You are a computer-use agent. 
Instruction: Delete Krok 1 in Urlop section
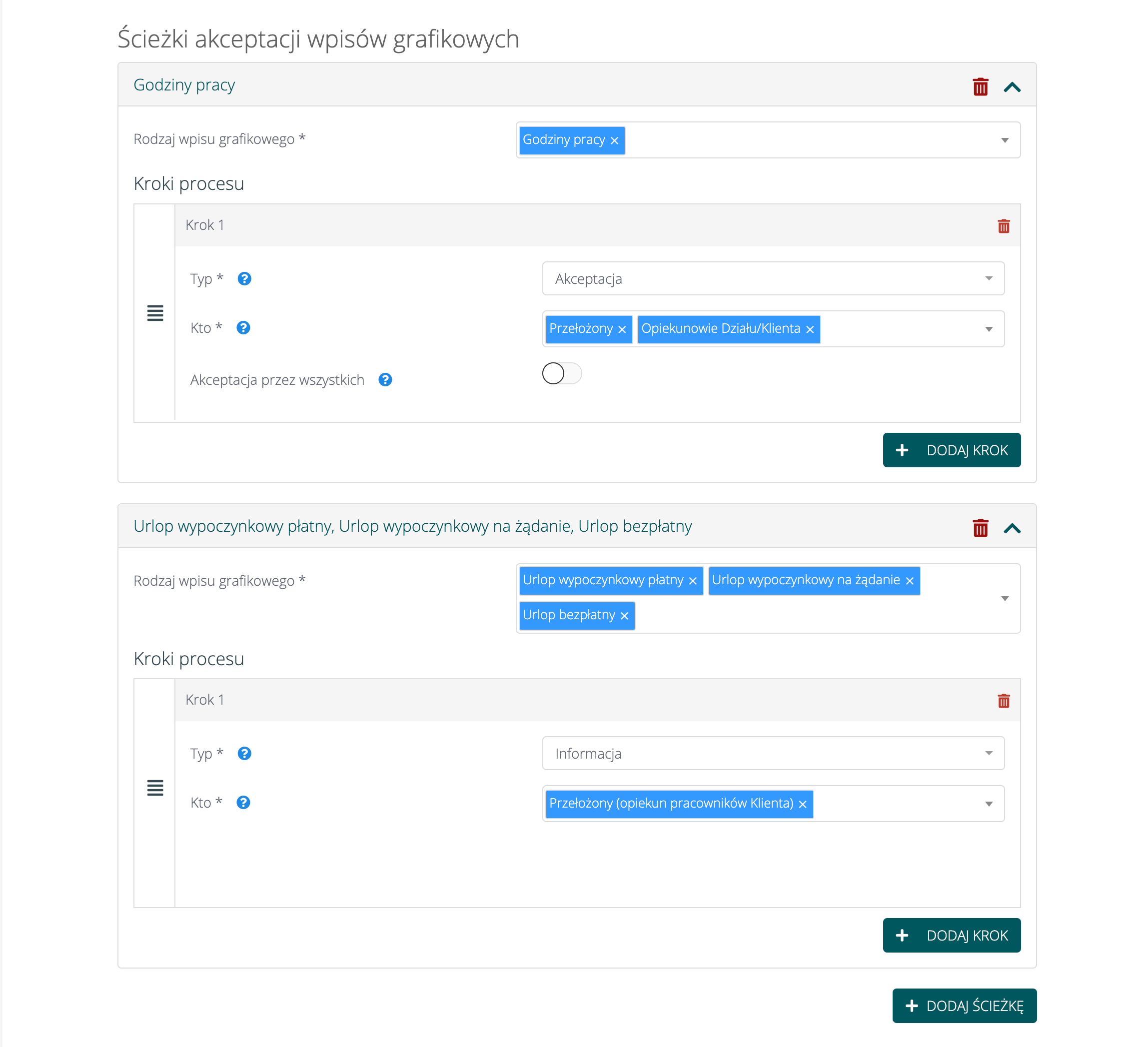point(1004,701)
